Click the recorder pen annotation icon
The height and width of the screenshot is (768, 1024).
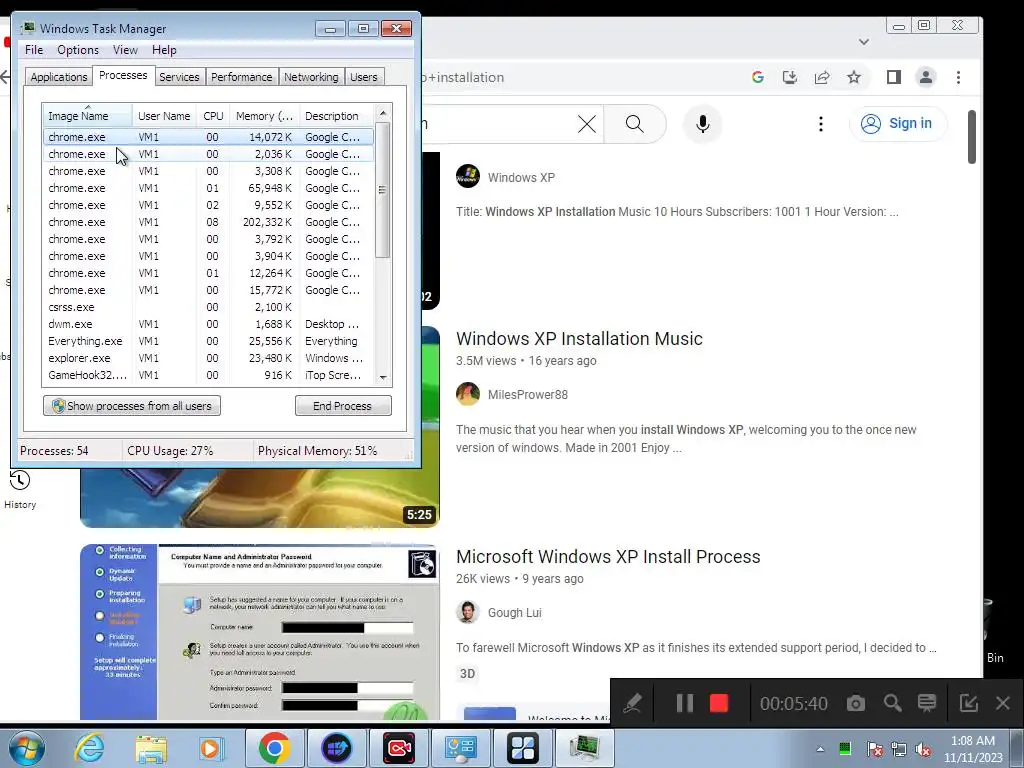[x=632, y=703]
